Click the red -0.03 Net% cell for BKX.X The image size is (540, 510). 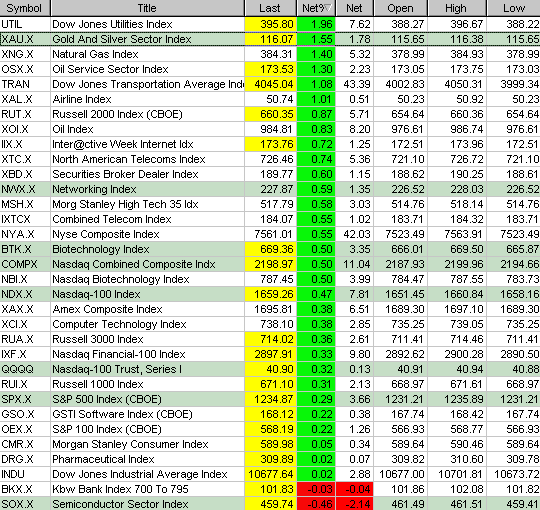point(316,489)
